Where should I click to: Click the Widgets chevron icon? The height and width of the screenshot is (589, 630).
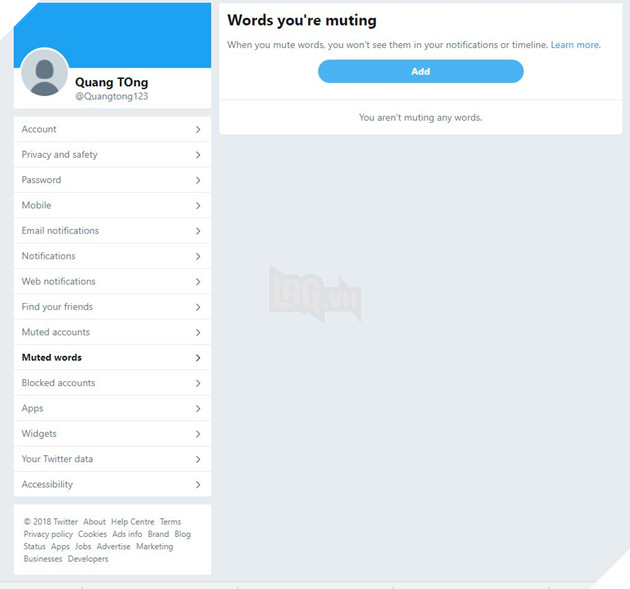198,434
